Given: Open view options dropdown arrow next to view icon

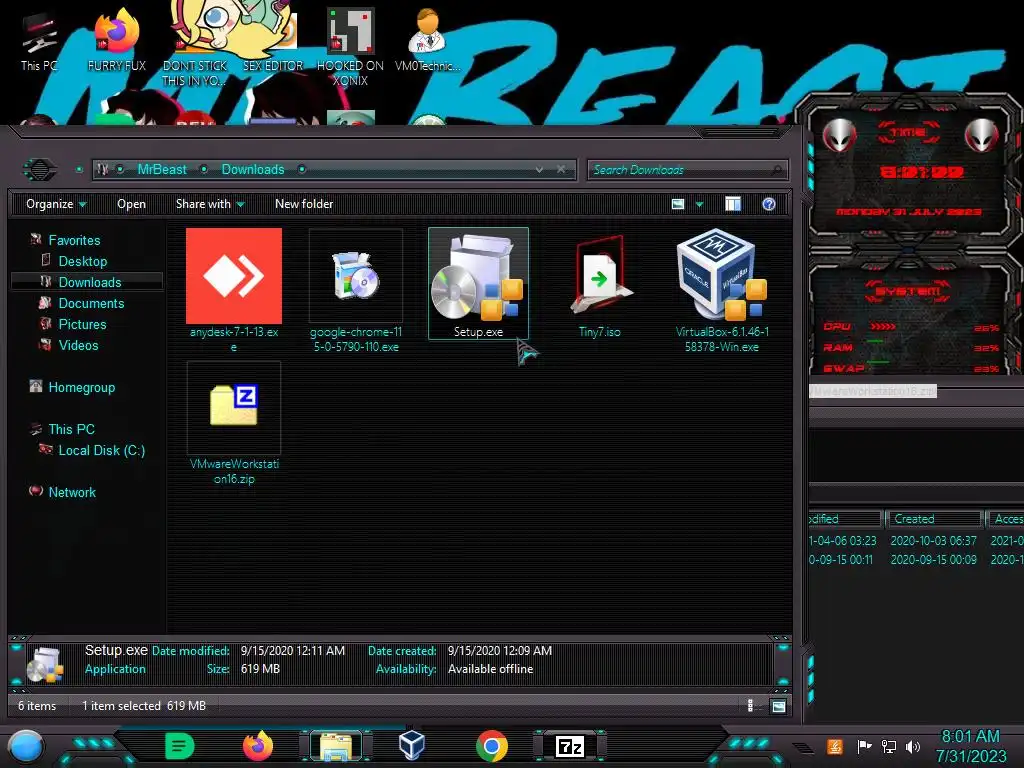Looking at the screenshot, I should tap(699, 204).
